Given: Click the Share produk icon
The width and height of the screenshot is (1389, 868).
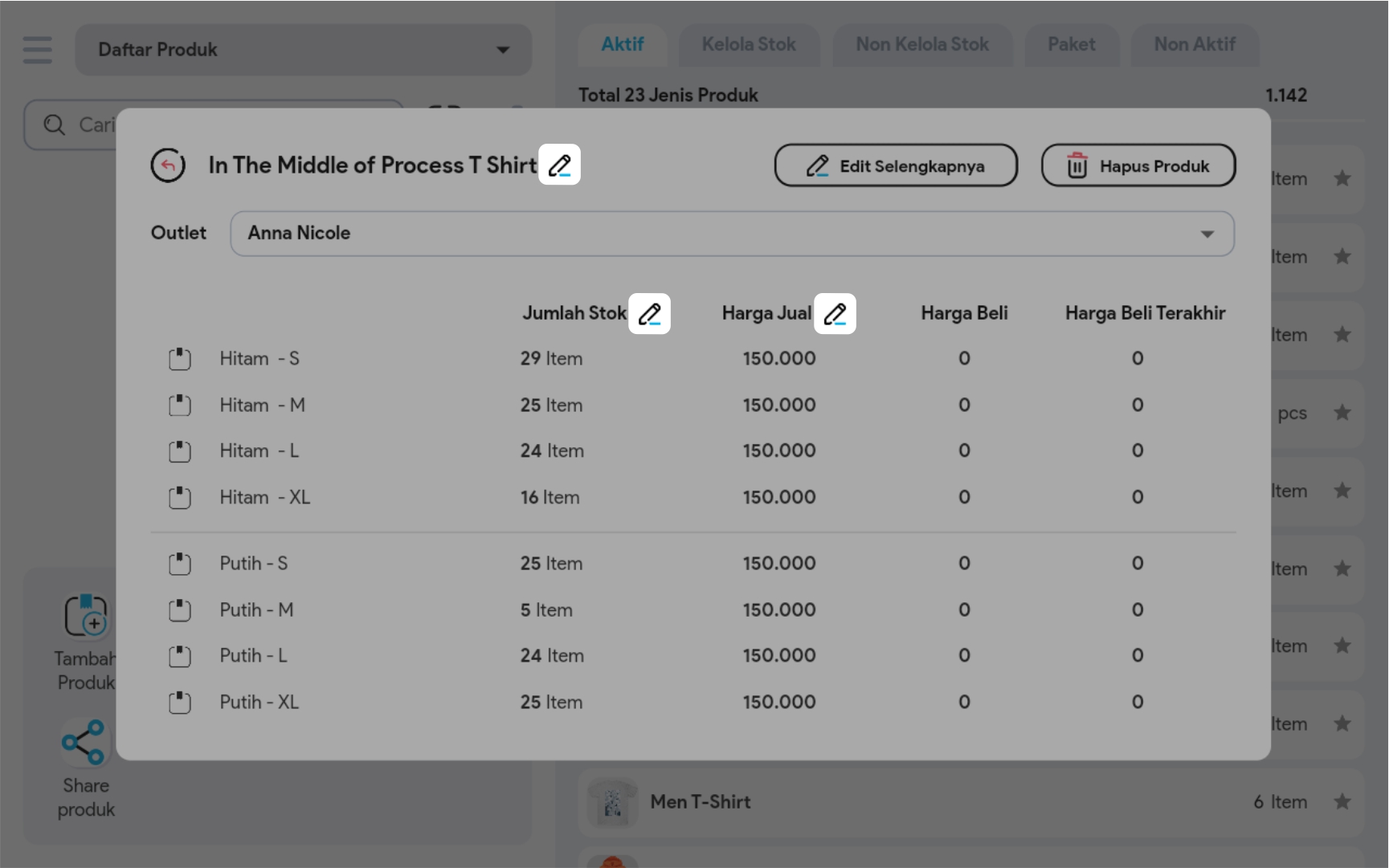Looking at the screenshot, I should [84, 742].
